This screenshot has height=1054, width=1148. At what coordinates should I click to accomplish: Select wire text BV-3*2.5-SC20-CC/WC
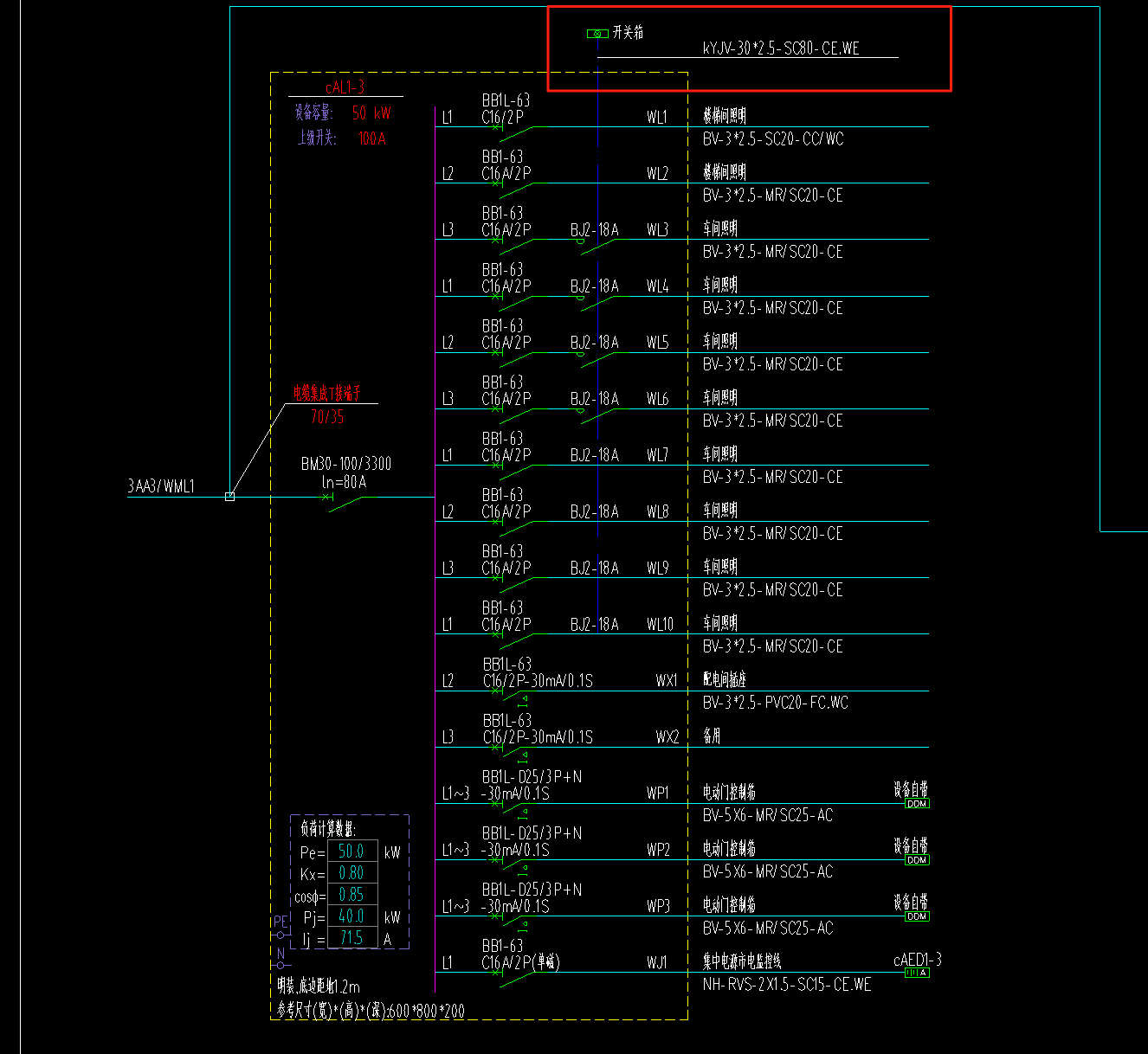(x=773, y=139)
